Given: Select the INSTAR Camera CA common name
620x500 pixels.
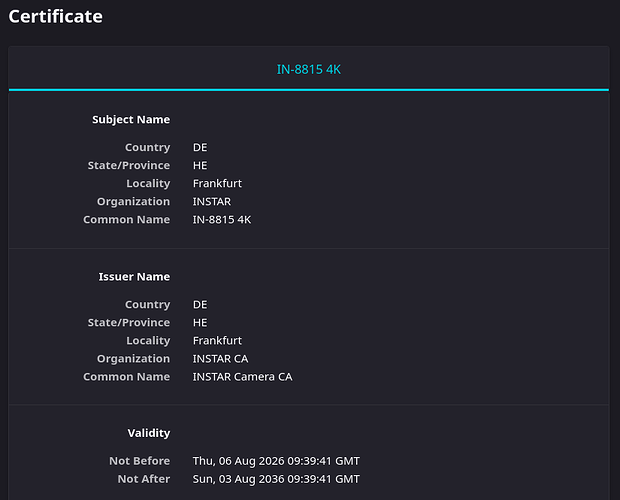Looking at the screenshot, I should tap(242, 377).
